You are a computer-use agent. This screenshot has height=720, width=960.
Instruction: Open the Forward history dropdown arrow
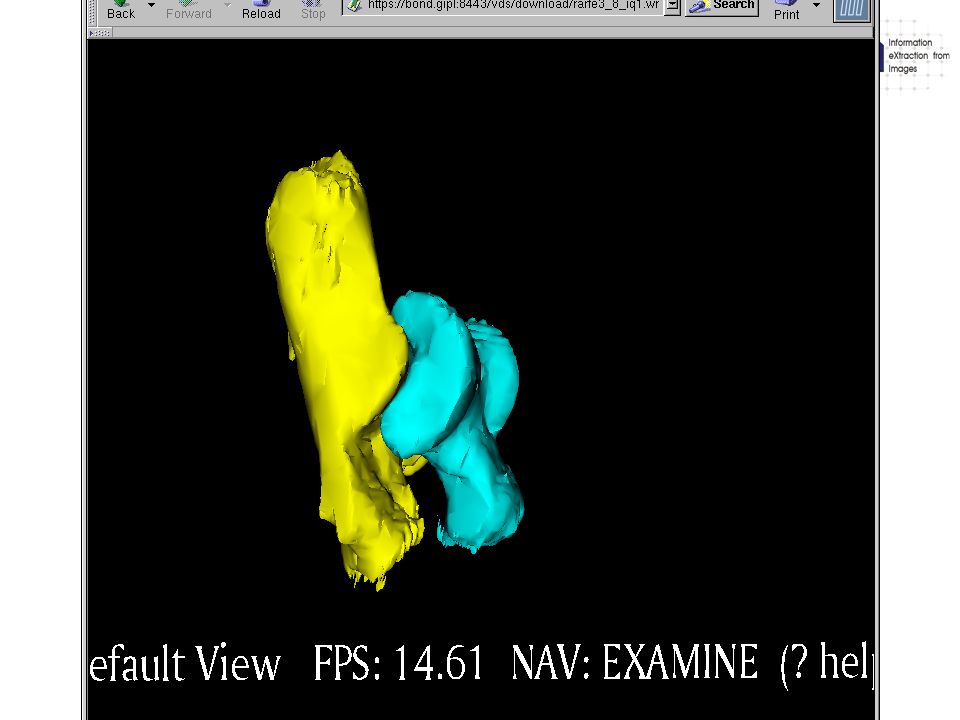[x=227, y=5]
